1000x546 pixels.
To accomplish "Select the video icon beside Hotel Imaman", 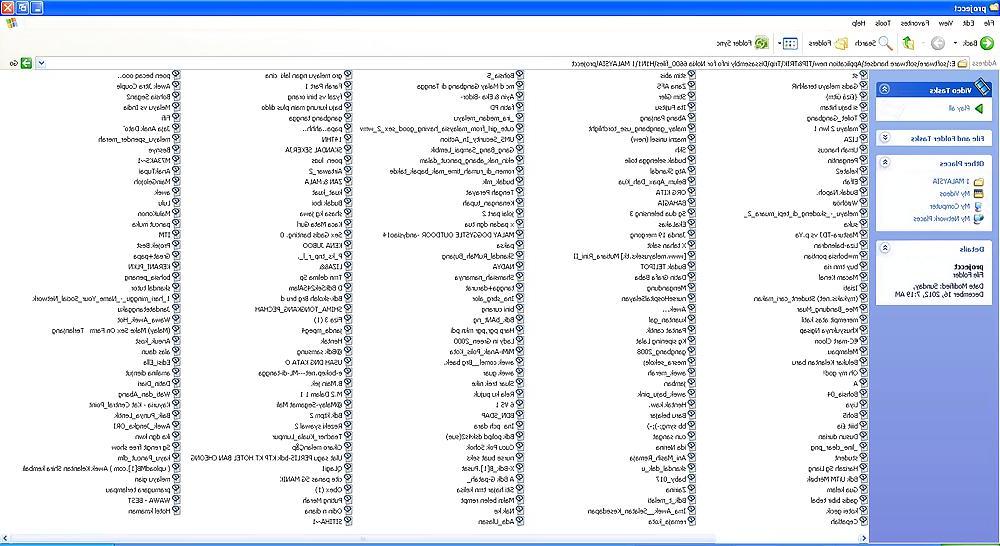I will click(175, 511).
